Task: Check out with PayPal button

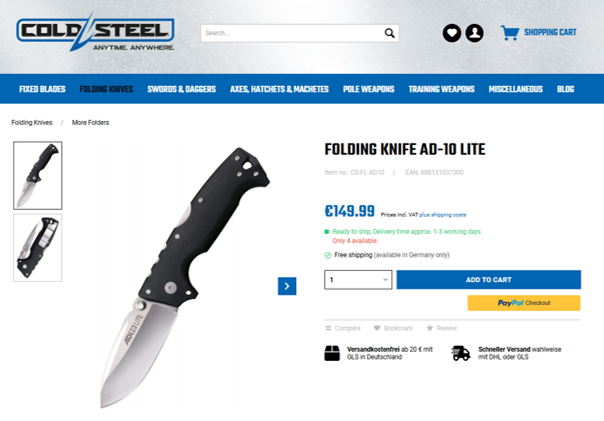Action: point(524,303)
